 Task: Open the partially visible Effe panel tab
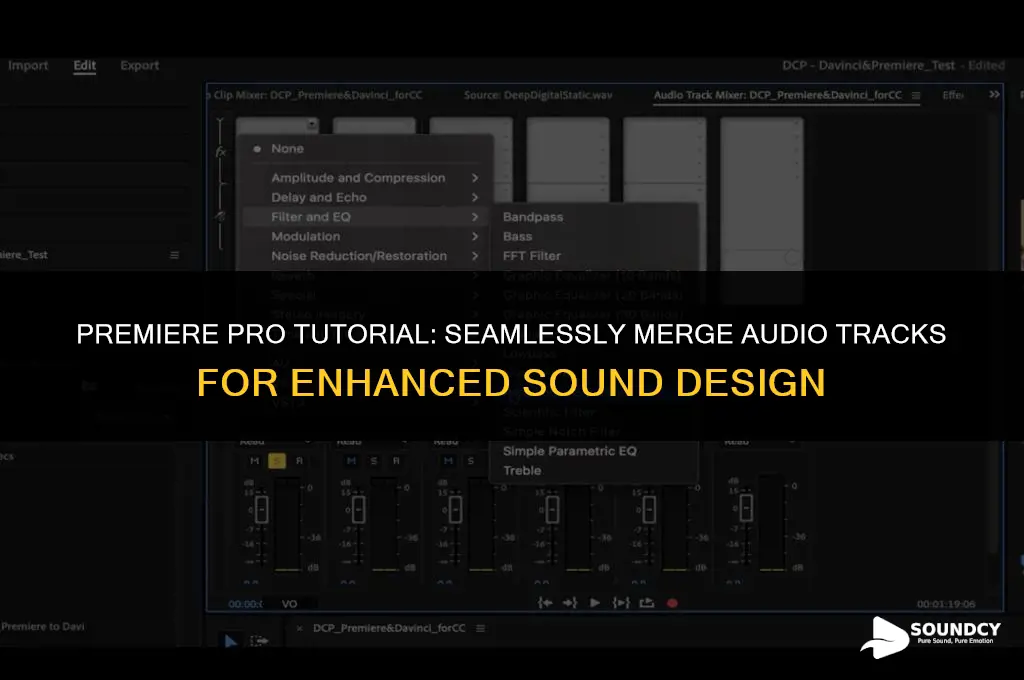[953, 95]
